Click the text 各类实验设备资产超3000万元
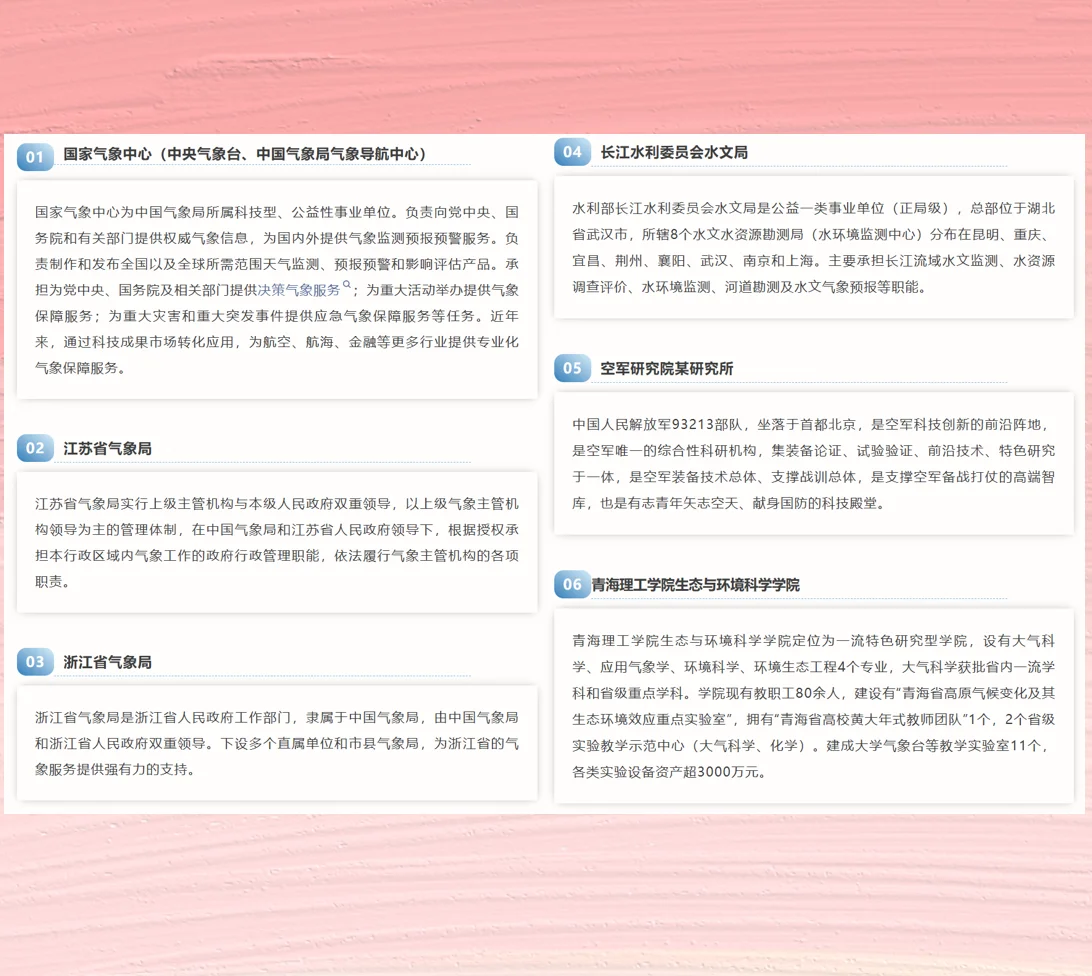 [x=665, y=773]
